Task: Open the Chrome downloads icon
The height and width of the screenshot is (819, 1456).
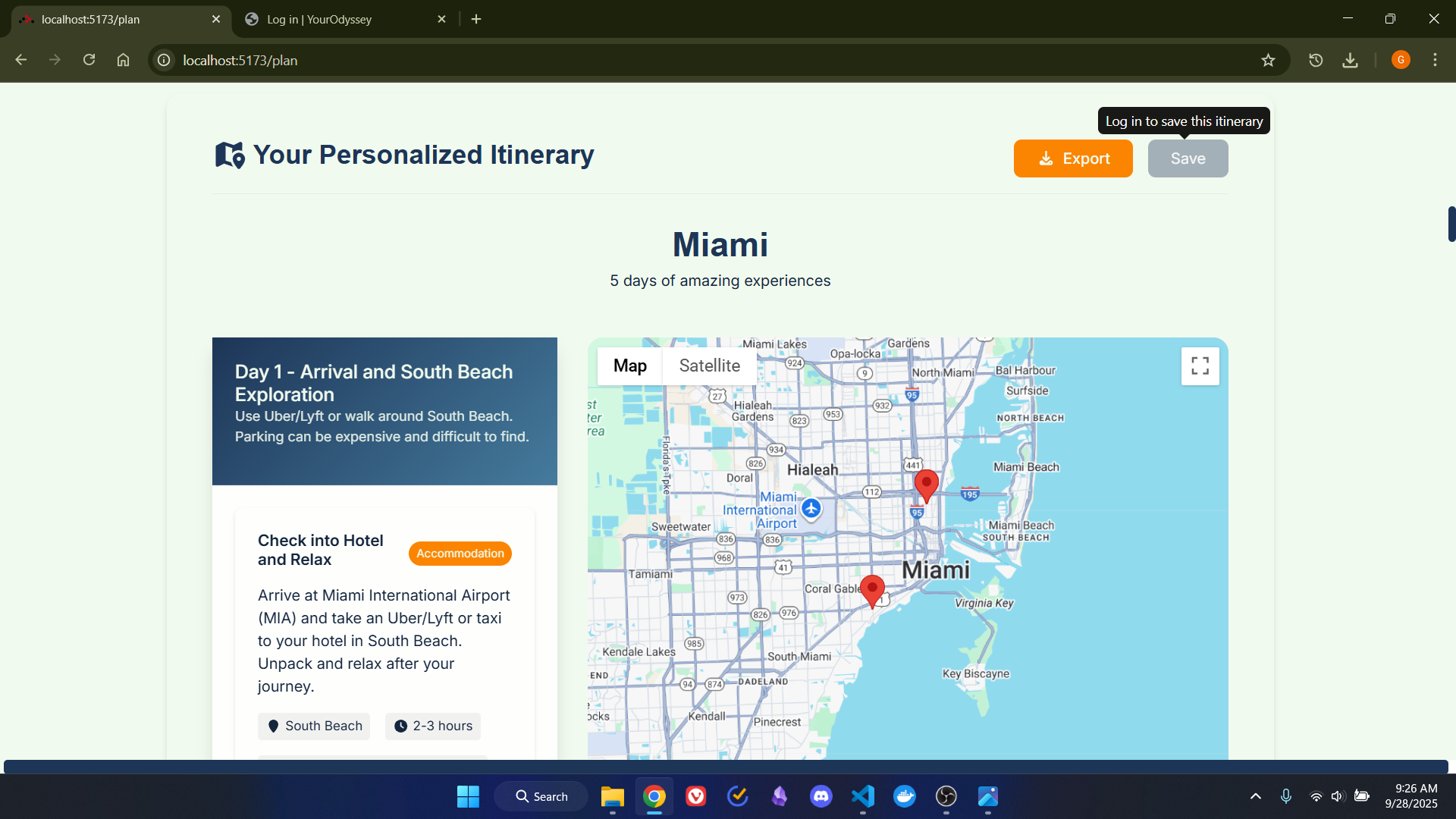Action: click(x=1350, y=61)
